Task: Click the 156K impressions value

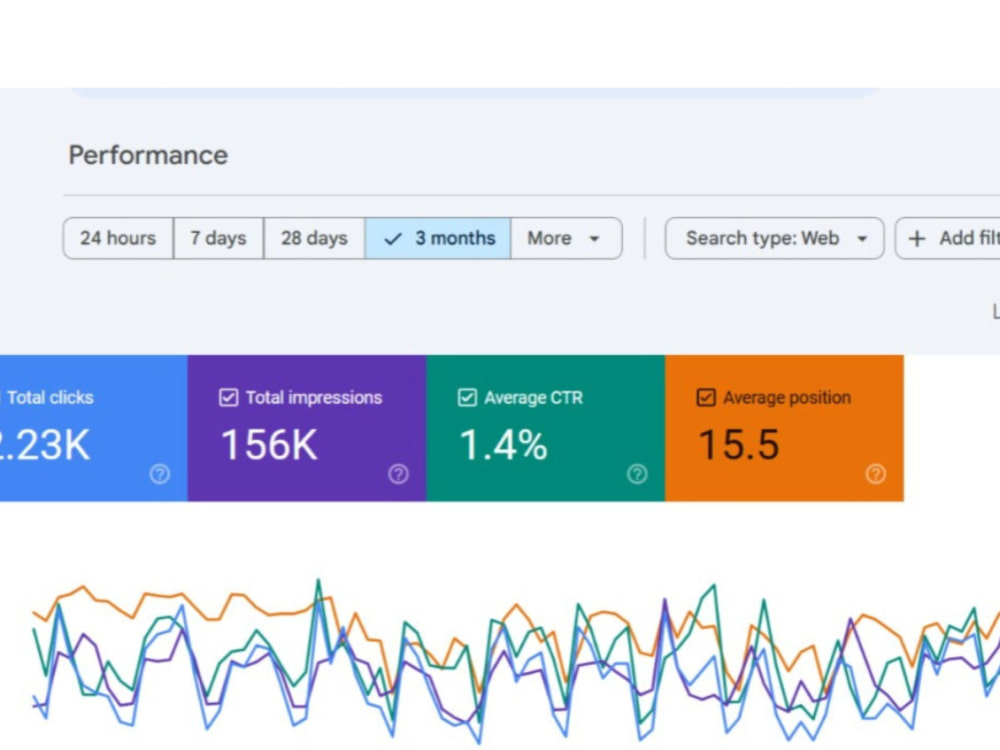Action: click(x=269, y=445)
